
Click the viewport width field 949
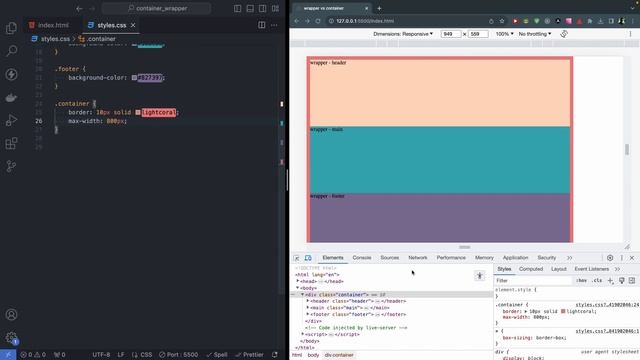click(x=451, y=34)
